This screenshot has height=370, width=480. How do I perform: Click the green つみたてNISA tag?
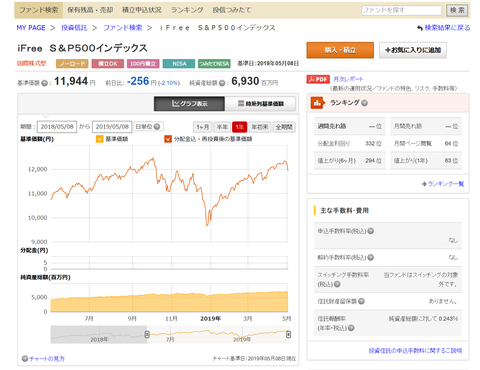point(214,64)
